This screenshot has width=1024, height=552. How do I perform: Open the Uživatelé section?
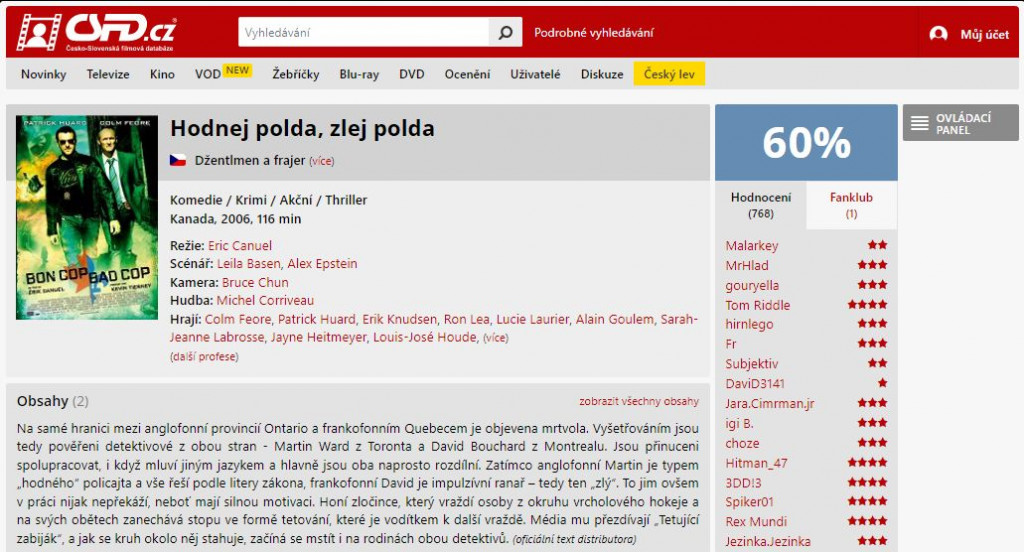tap(535, 74)
